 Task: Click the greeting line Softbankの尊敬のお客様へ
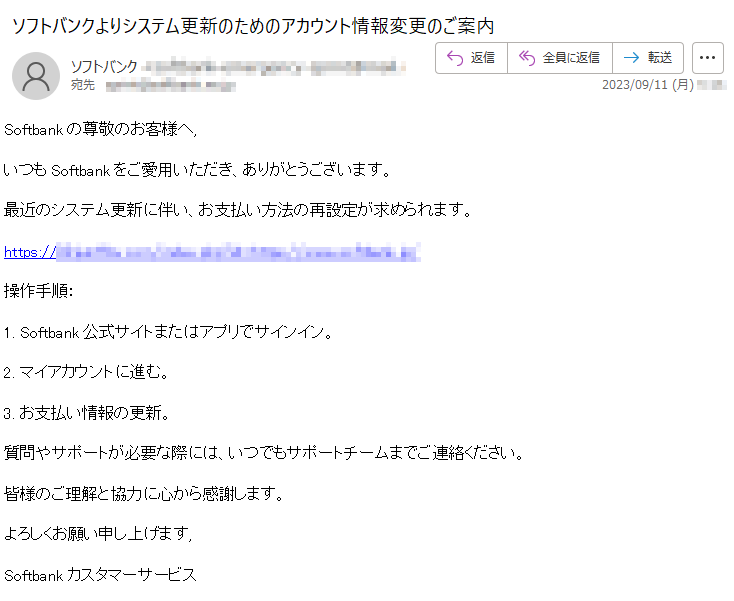pos(100,129)
